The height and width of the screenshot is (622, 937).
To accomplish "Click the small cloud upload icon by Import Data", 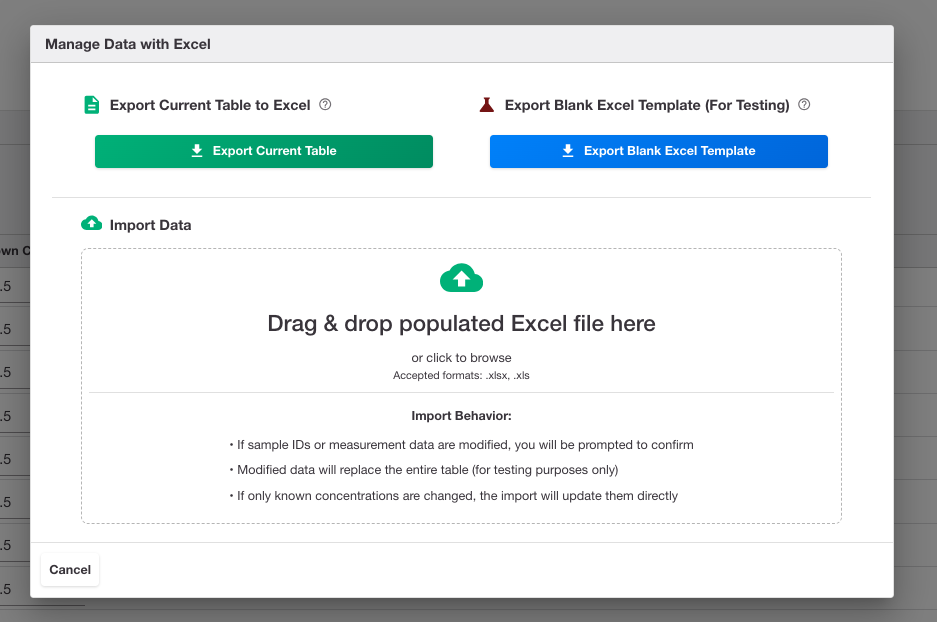I will (91, 223).
